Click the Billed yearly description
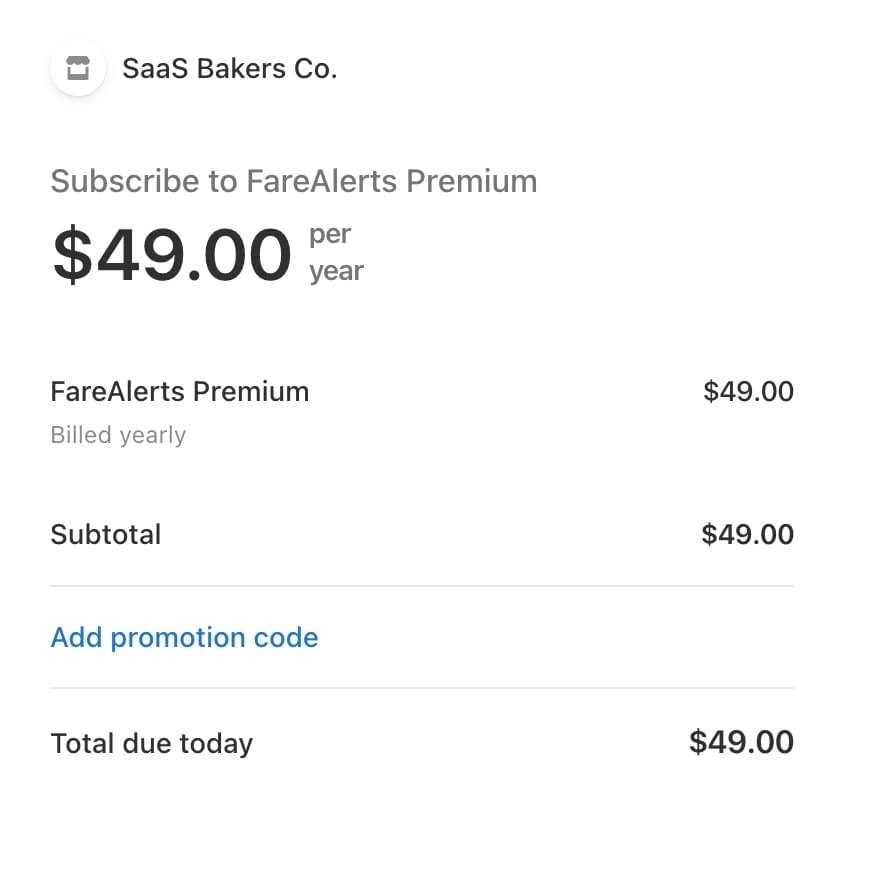Viewport: 872px width, 878px height. [118, 435]
